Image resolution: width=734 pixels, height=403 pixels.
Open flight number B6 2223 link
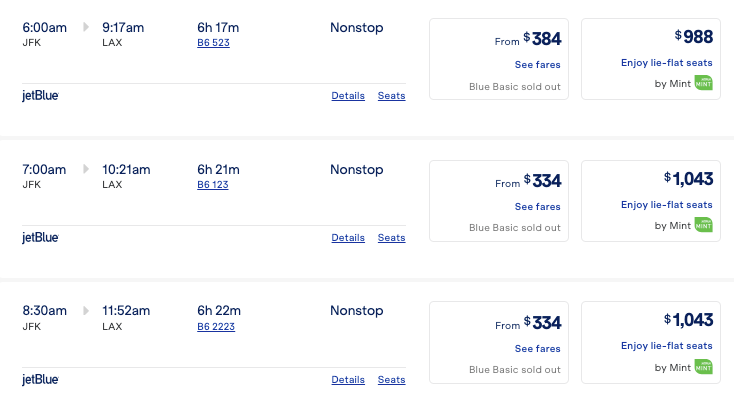point(216,327)
